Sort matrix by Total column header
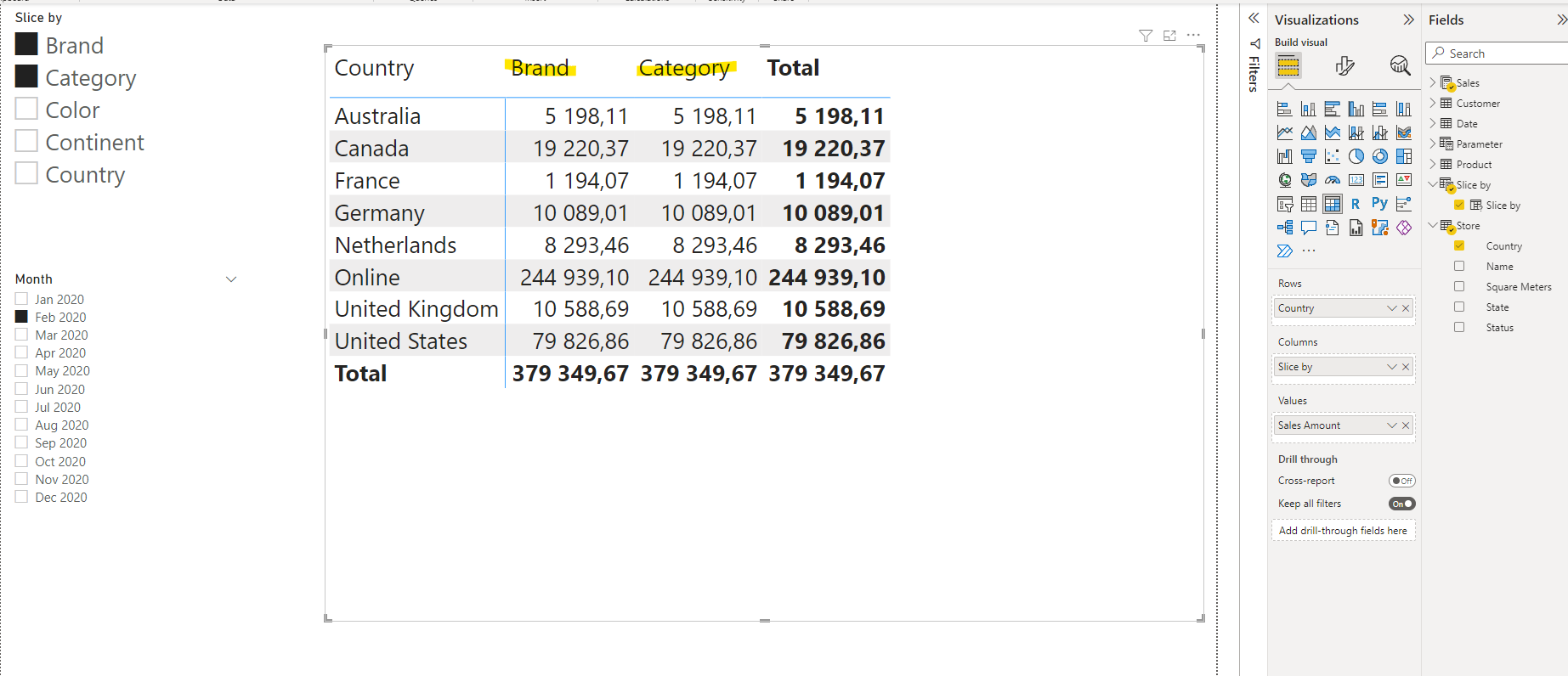1568x676 pixels. pyautogui.click(x=793, y=68)
